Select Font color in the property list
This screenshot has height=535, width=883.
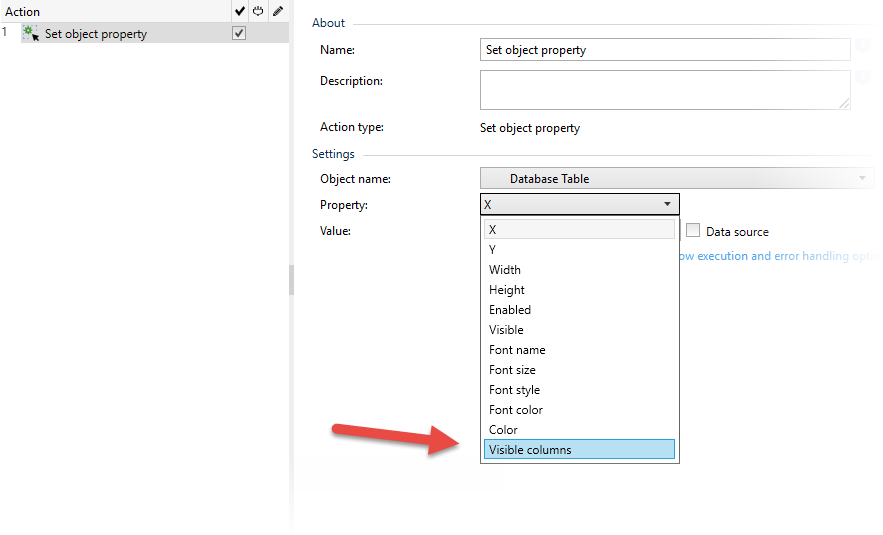tap(516, 410)
